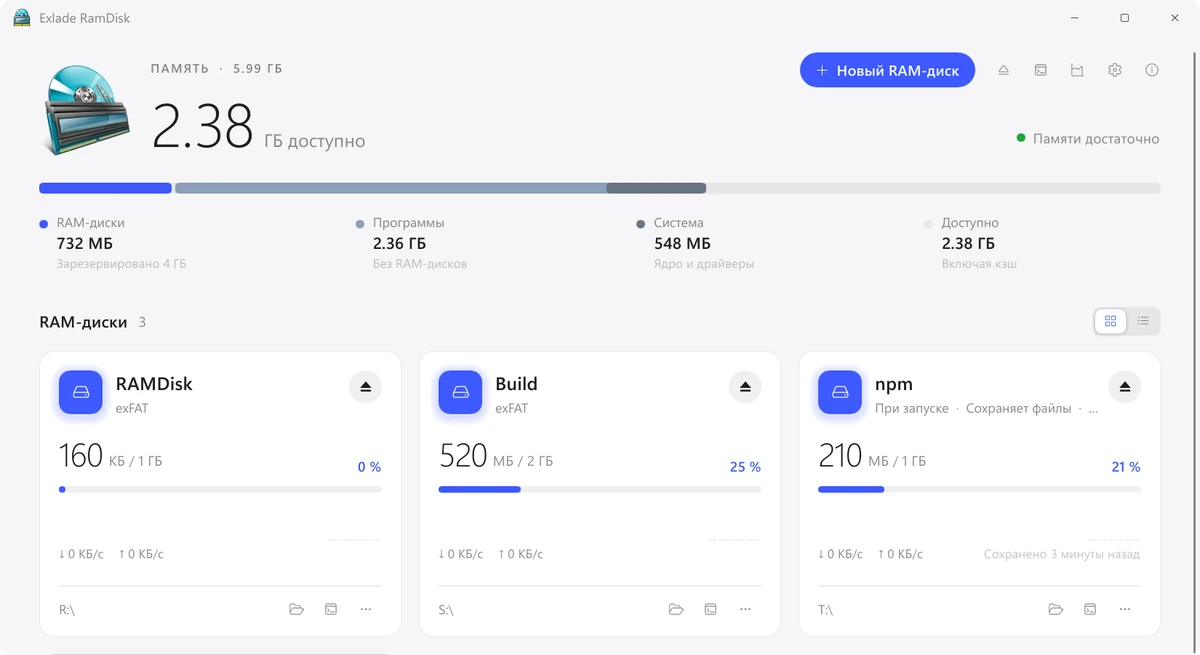Click the 'R:\' drive letter

coord(67,610)
